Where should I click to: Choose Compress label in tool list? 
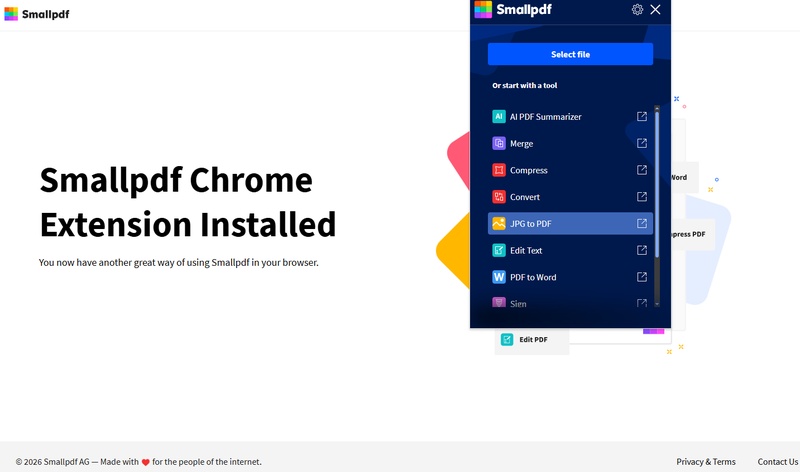coord(529,170)
